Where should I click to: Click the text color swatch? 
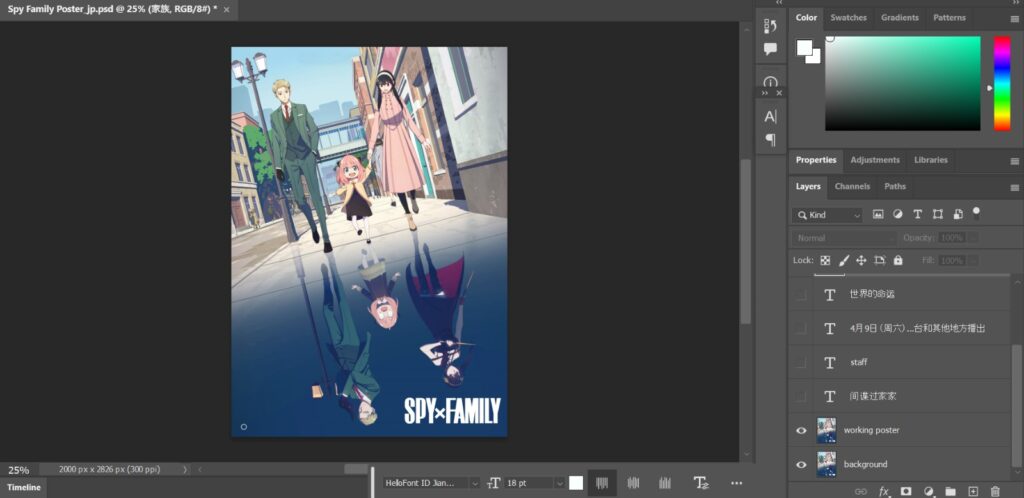(x=576, y=483)
